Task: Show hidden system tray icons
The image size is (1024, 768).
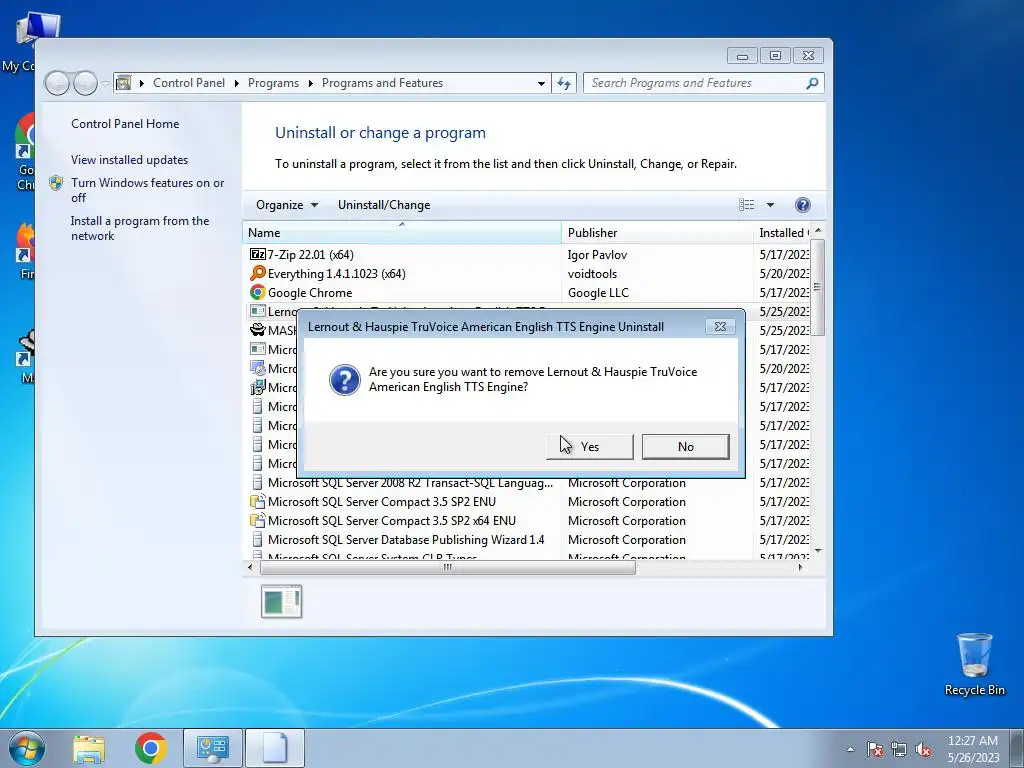Action: 850,749
